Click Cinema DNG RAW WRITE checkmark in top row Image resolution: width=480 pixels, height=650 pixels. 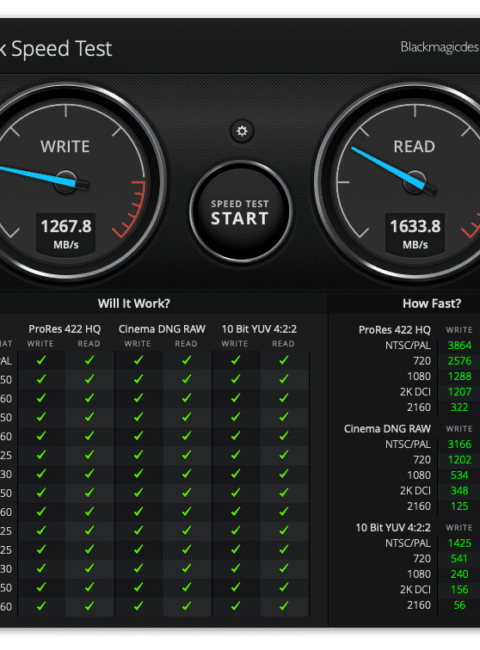coord(138,360)
